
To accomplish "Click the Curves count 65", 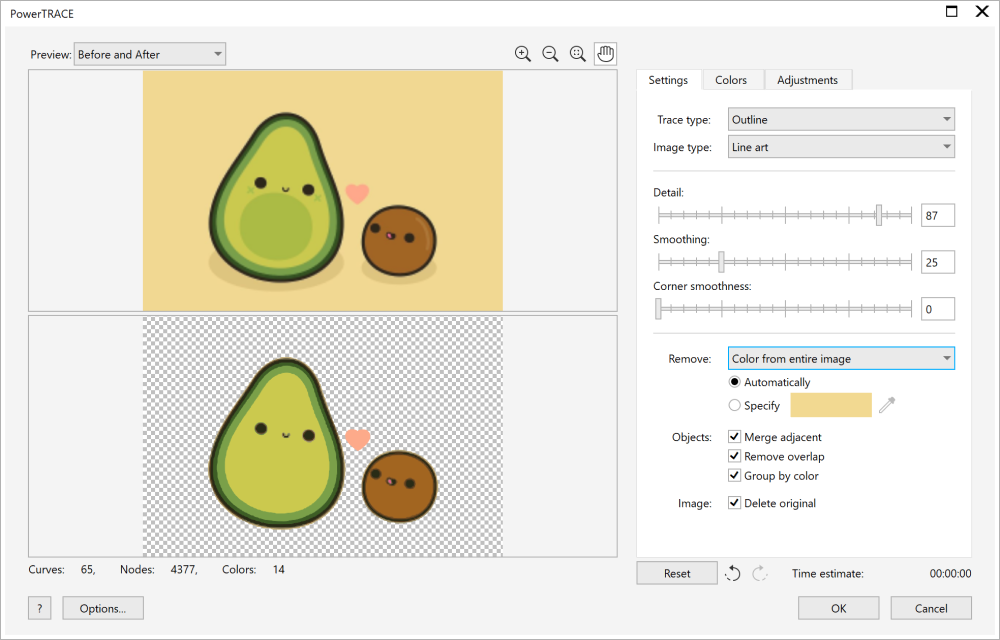I will (88, 569).
